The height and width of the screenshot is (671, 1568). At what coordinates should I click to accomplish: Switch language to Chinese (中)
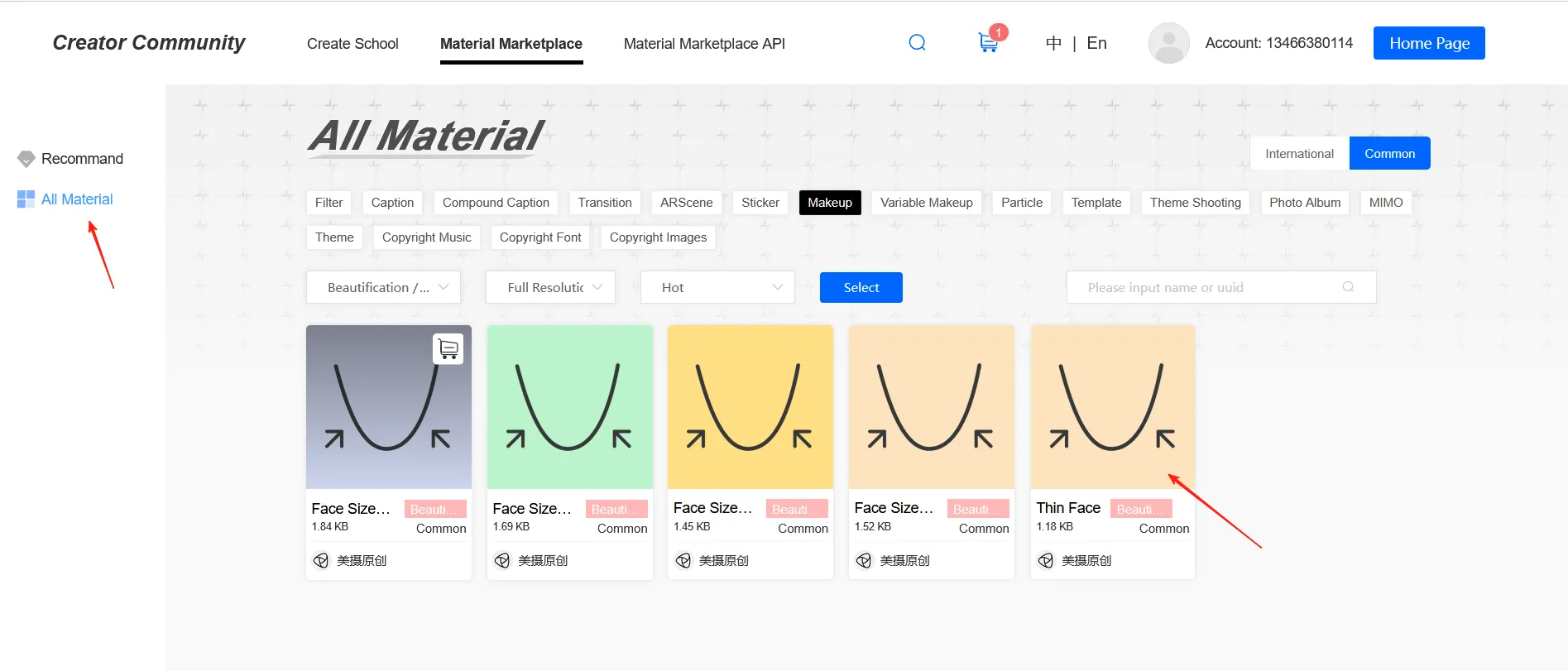1053,44
